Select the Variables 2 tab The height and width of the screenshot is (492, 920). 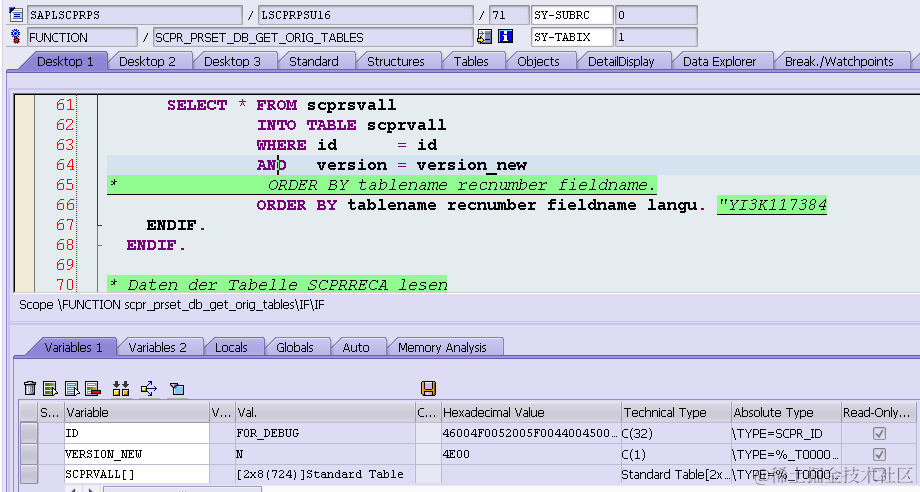[158, 348]
